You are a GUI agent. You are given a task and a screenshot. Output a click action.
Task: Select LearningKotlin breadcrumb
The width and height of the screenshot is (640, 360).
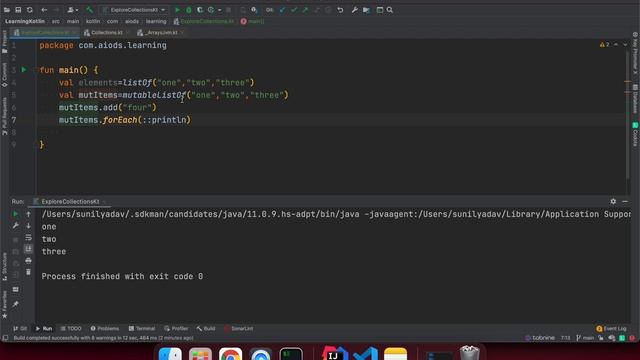click(25, 21)
